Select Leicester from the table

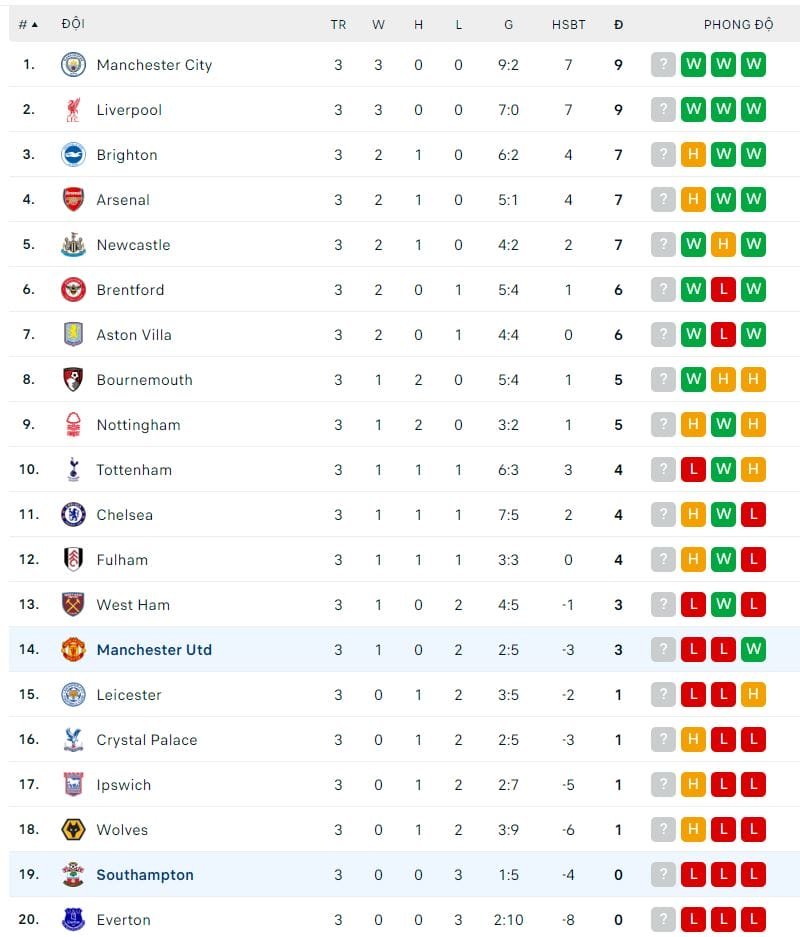coord(129,694)
